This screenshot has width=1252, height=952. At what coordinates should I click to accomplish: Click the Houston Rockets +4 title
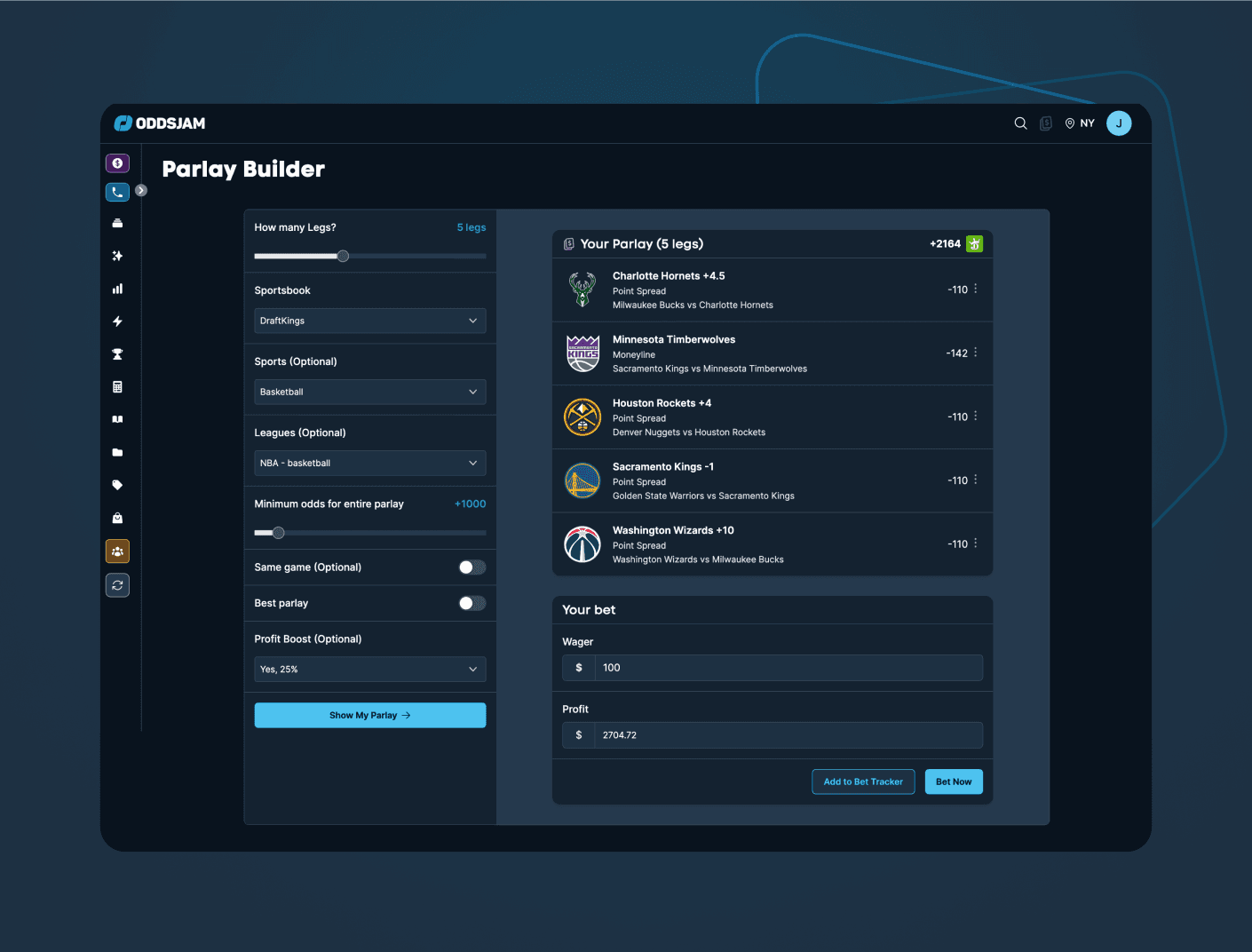[662, 403]
